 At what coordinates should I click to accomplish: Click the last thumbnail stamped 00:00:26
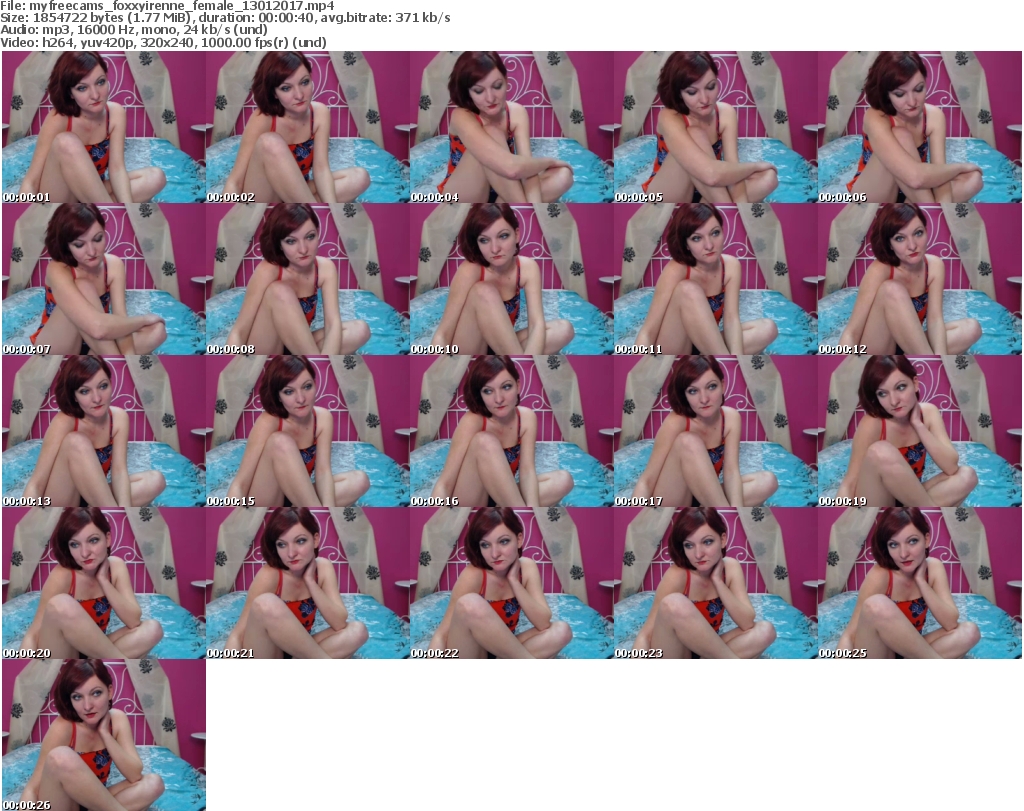(x=104, y=735)
